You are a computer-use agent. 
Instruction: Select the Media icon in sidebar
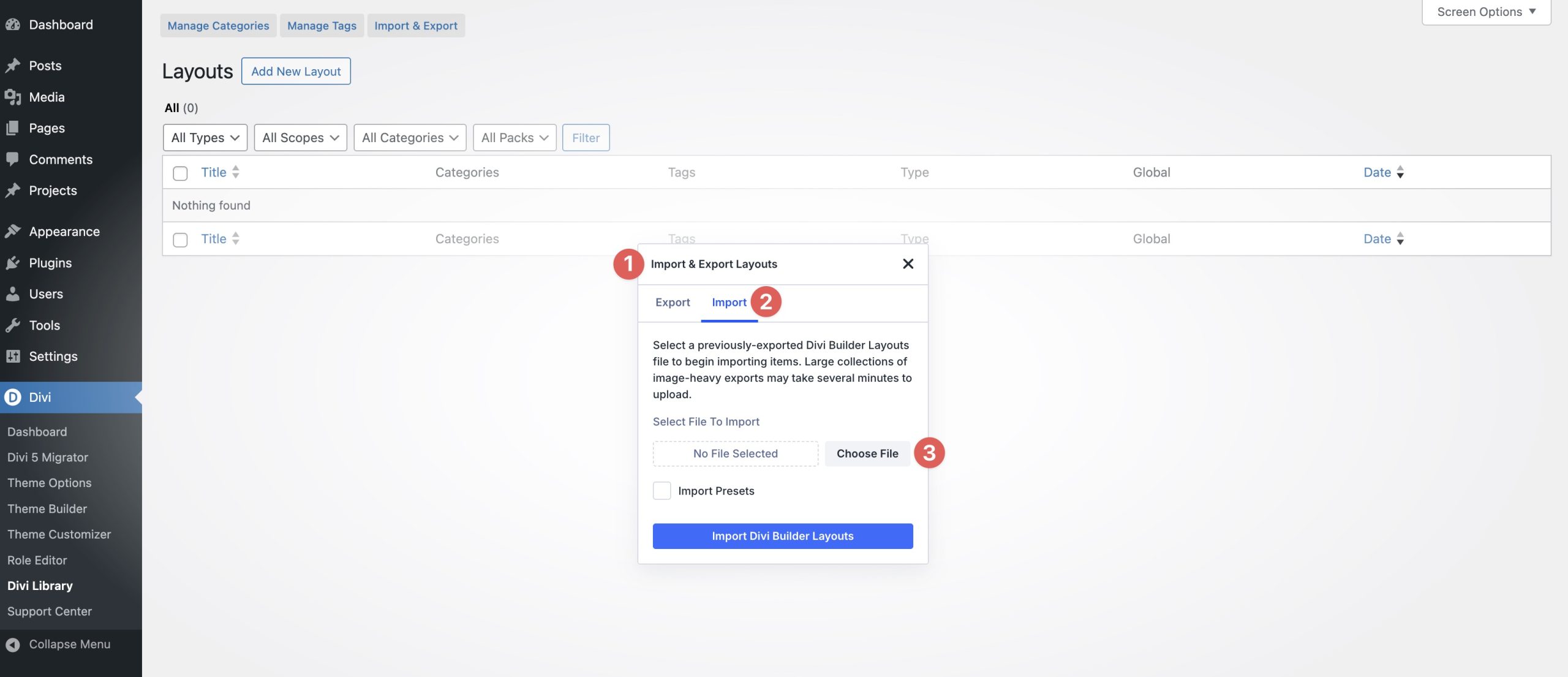[13, 97]
